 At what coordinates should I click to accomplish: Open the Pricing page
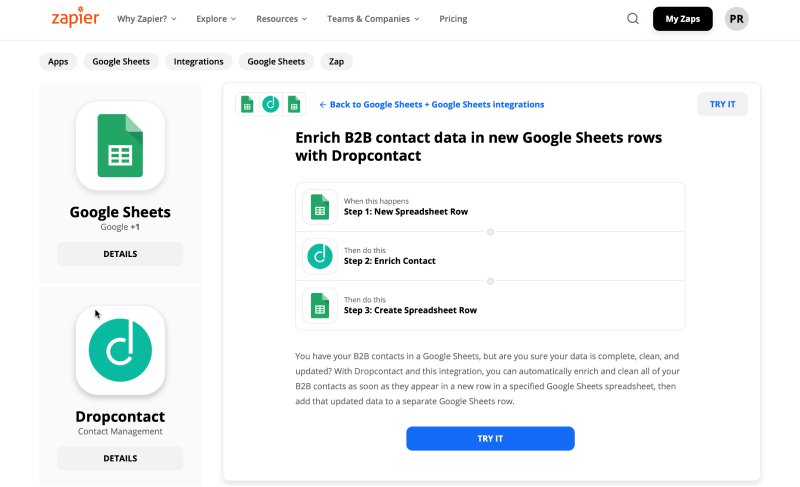click(453, 19)
